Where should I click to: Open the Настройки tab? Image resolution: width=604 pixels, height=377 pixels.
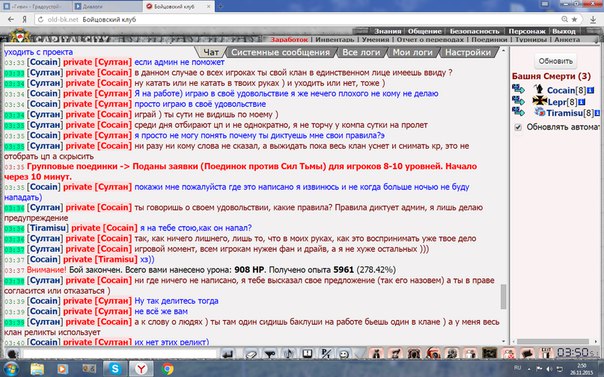pos(468,52)
